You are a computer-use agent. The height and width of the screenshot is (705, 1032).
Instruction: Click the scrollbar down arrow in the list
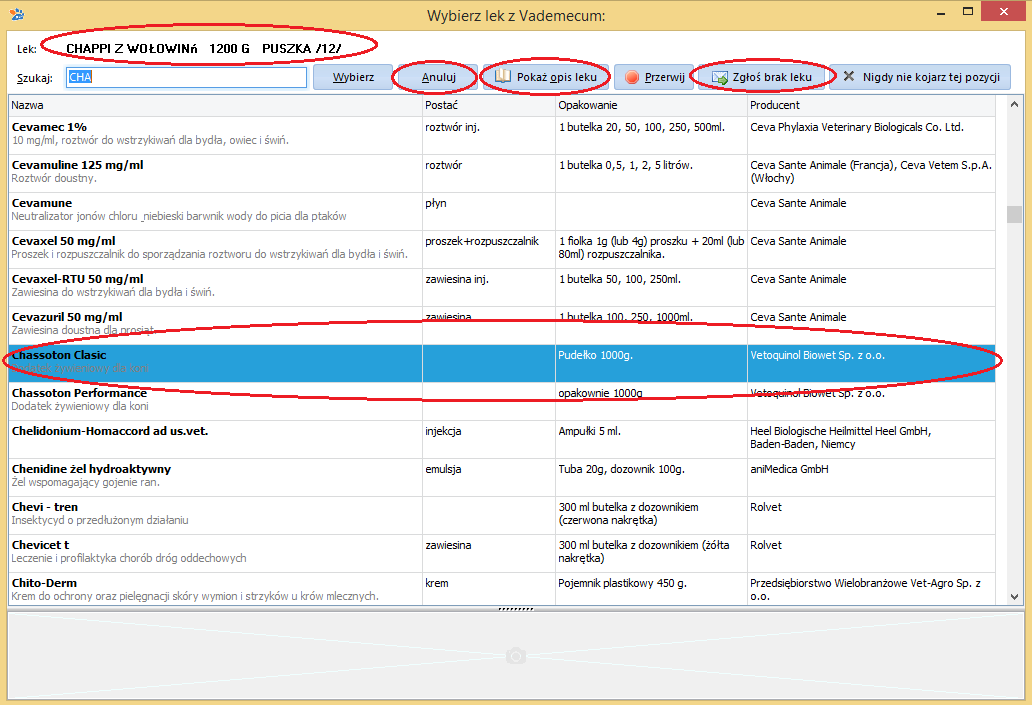(1014, 596)
